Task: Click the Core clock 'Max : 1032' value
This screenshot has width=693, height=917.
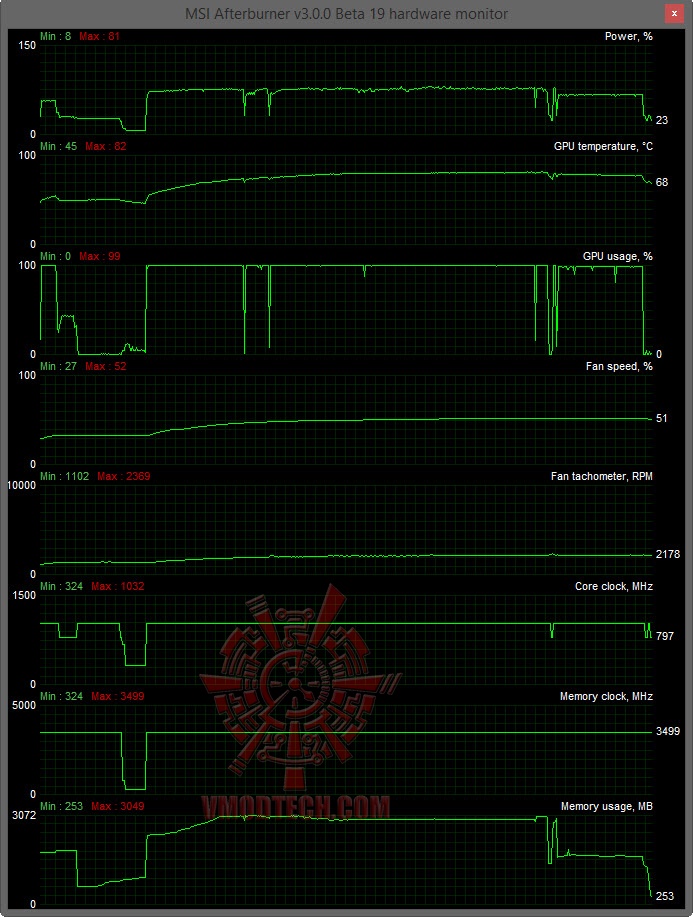Action: coord(118,586)
